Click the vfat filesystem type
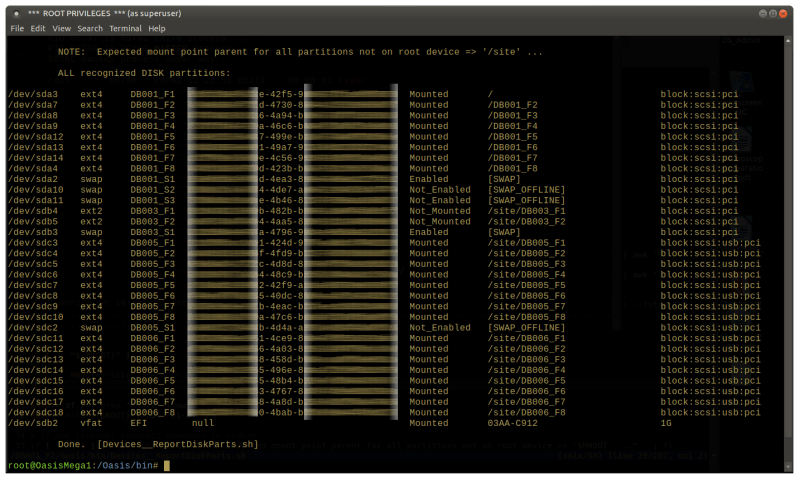The height and width of the screenshot is (479, 799). [x=91, y=423]
